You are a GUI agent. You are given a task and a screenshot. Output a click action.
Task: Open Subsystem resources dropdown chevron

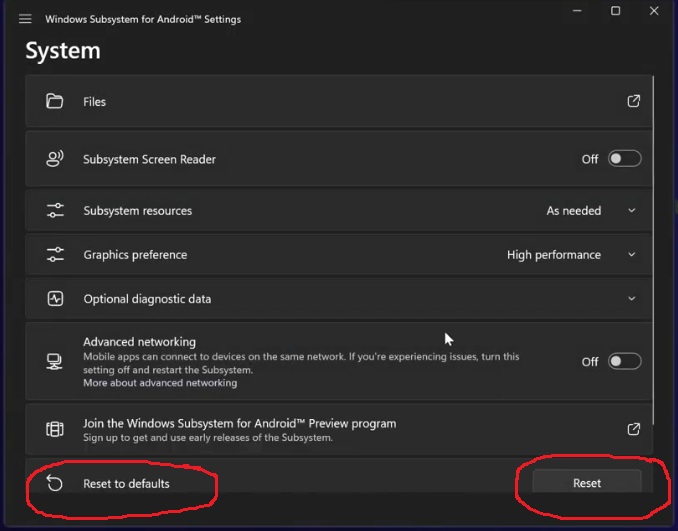click(632, 211)
